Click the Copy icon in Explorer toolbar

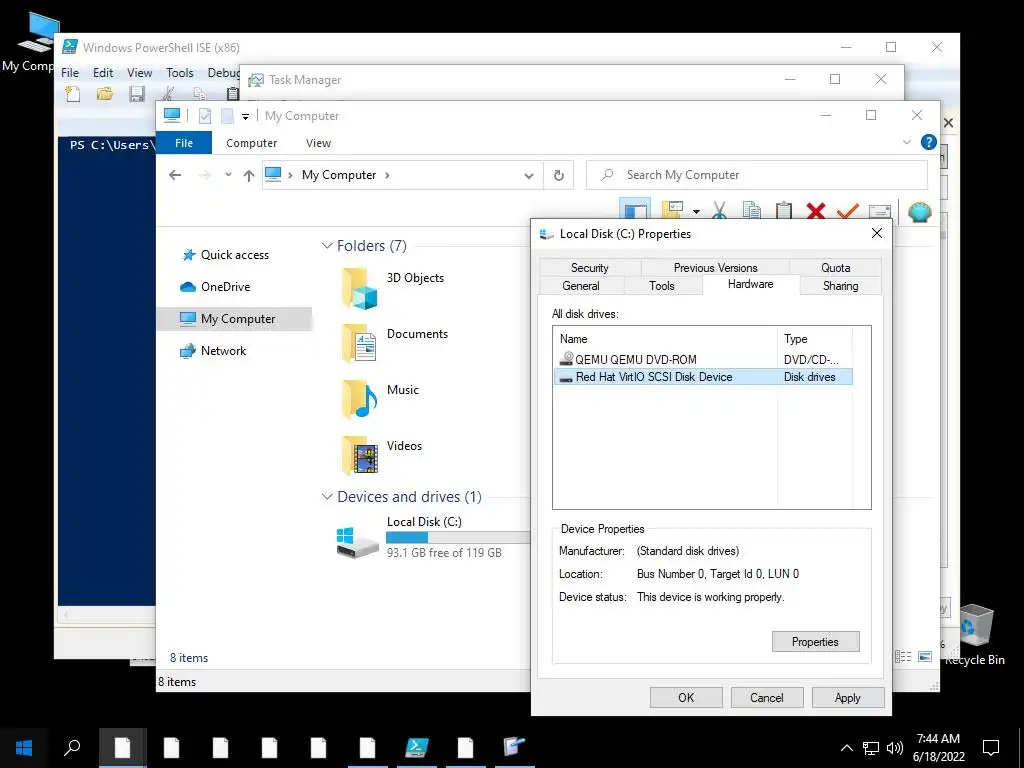(752, 211)
